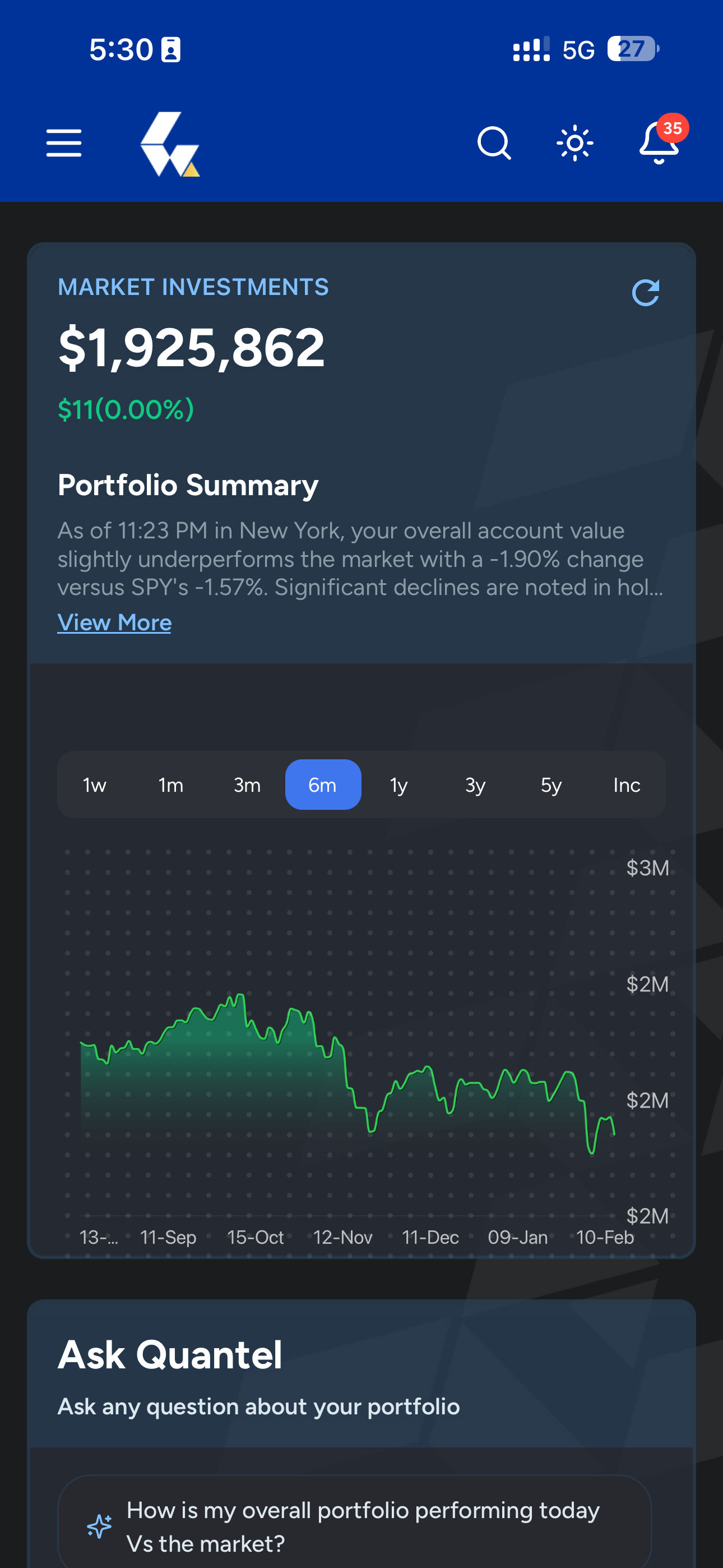Expand summary with View More link

coord(114,622)
